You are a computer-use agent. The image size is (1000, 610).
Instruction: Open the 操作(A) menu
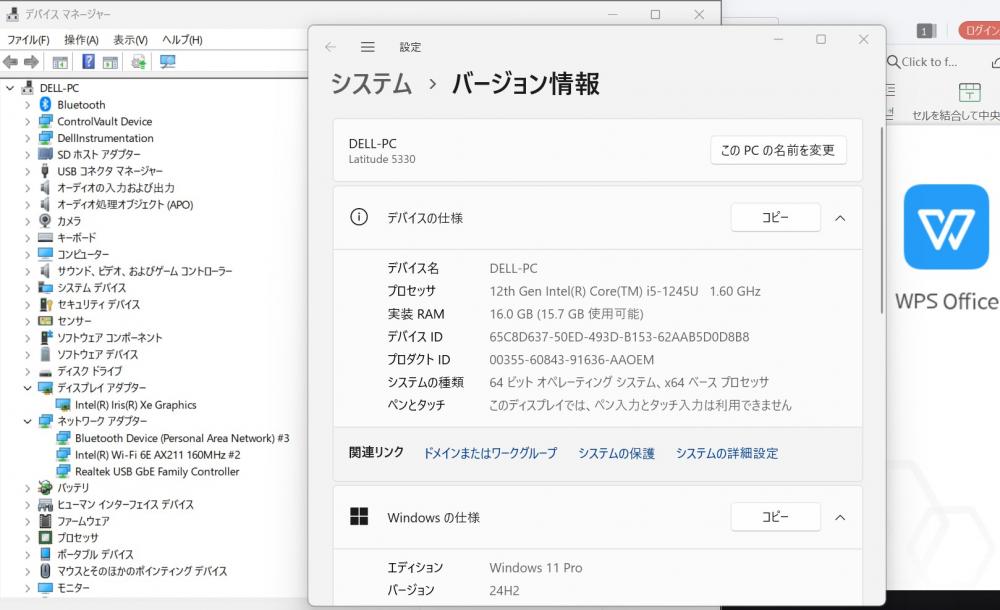point(81,40)
